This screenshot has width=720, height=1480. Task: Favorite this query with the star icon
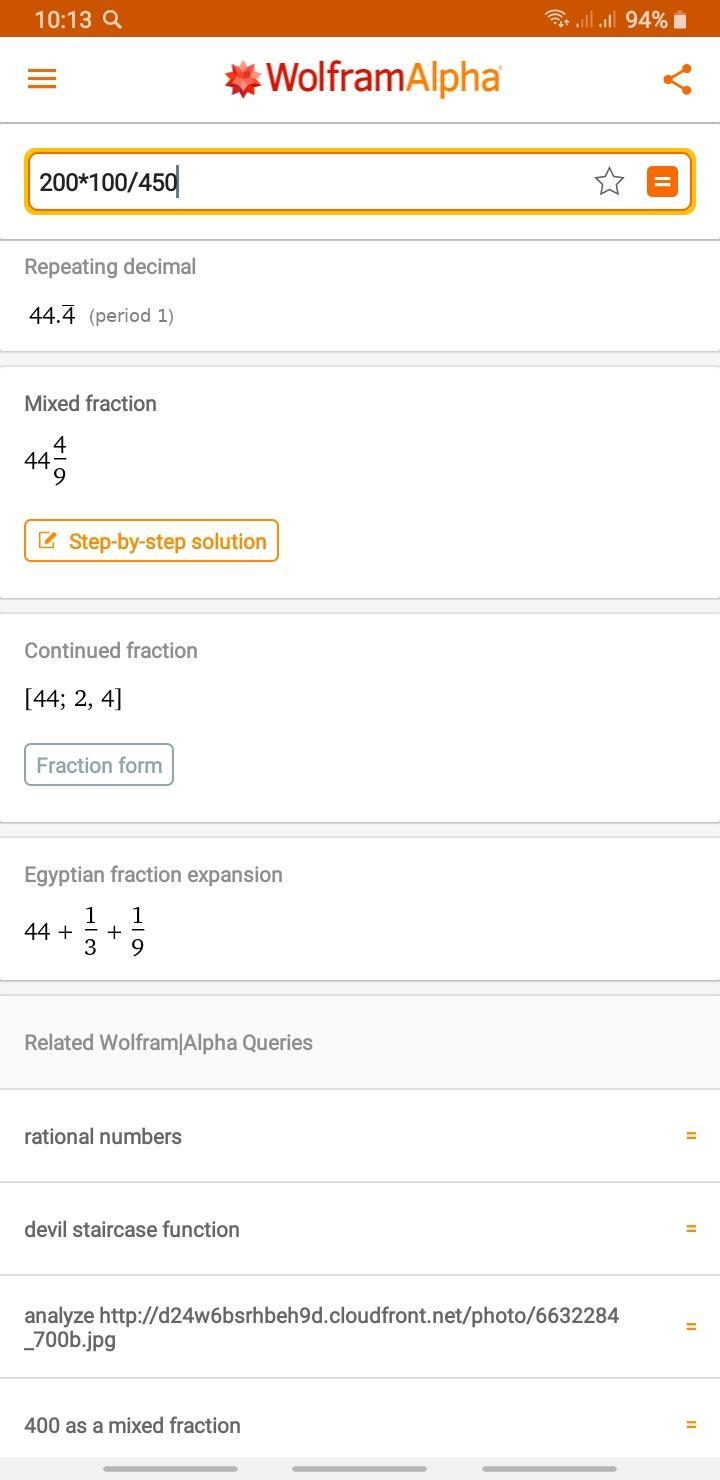point(609,182)
